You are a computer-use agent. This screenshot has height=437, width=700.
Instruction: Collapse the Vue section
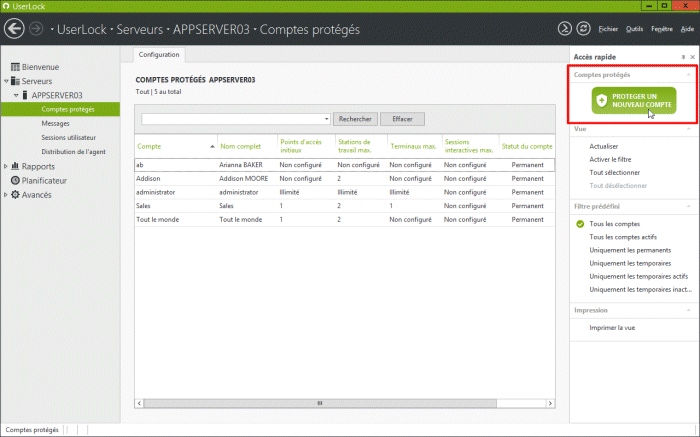pyautogui.click(x=688, y=129)
